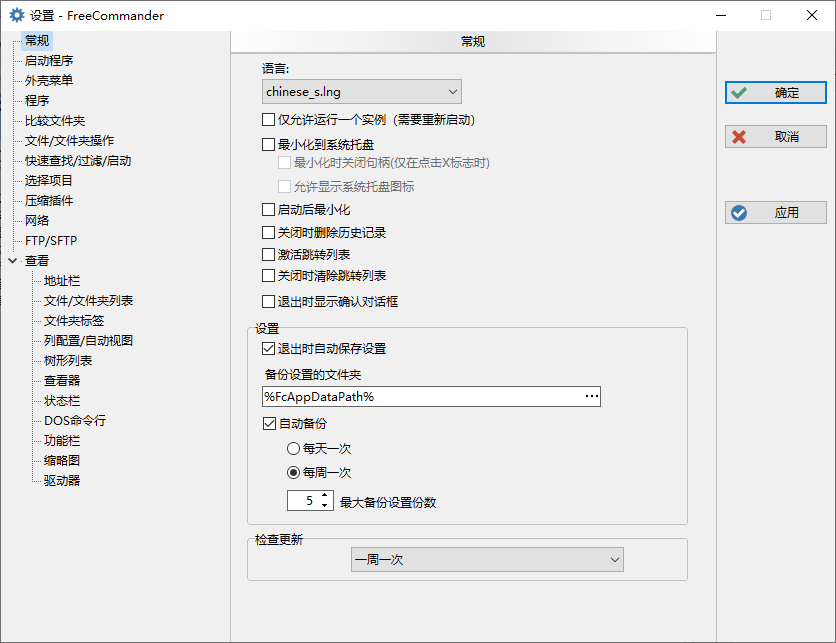The height and width of the screenshot is (643, 836).
Task: Open the language dropdown showing chinese_s.lng
Action: 361,91
